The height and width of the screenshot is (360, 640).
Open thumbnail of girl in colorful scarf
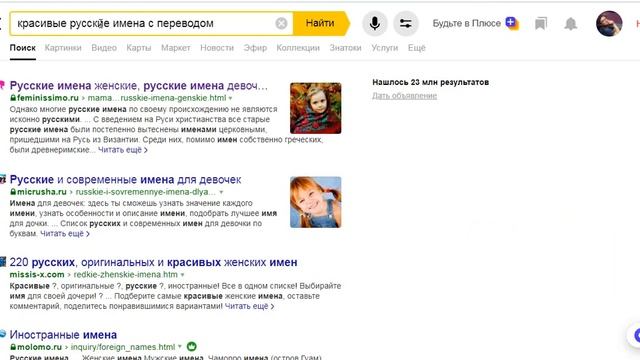pos(316,108)
